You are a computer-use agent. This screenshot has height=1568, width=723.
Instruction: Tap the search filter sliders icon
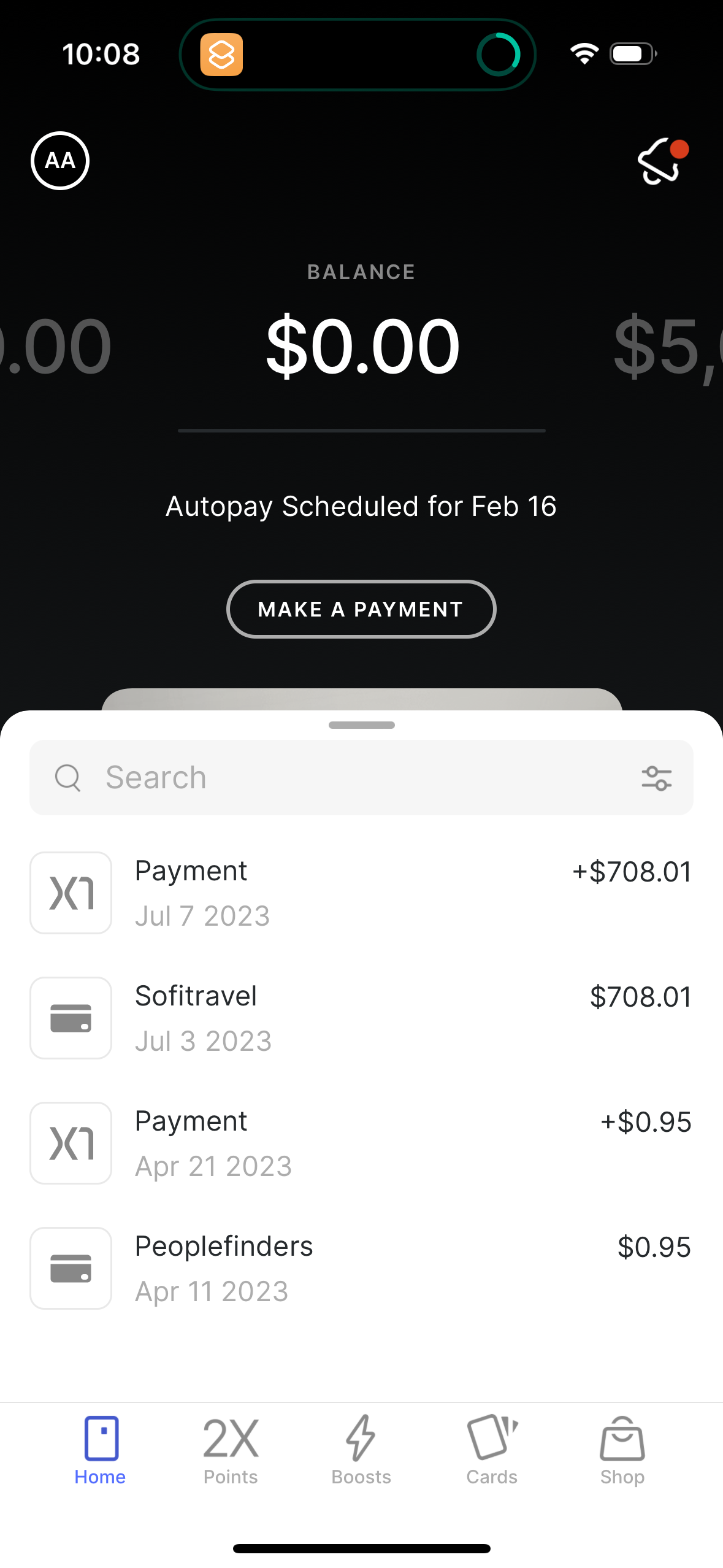(x=656, y=778)
